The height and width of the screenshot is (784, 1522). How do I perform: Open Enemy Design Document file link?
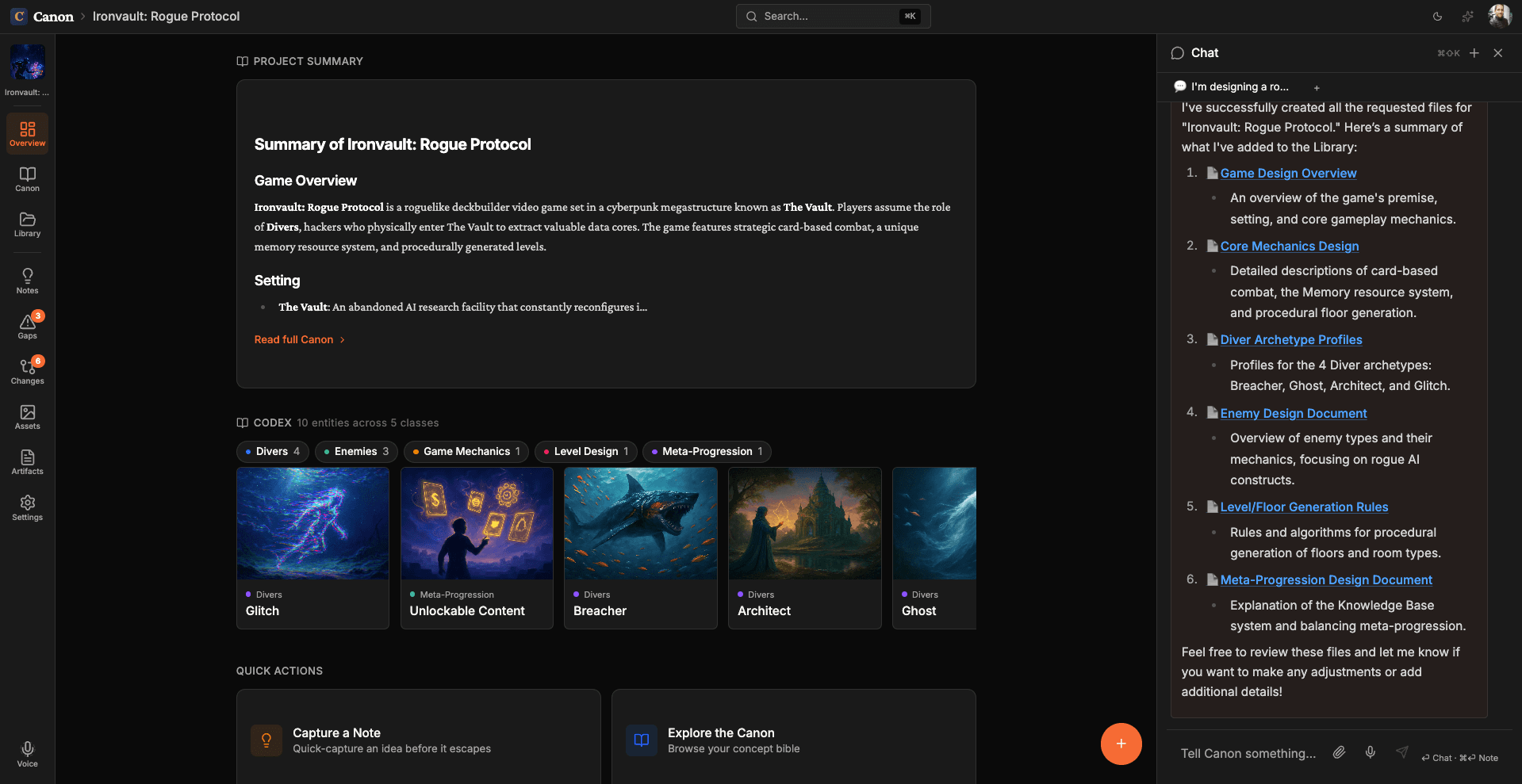[x=1294, y=413]
